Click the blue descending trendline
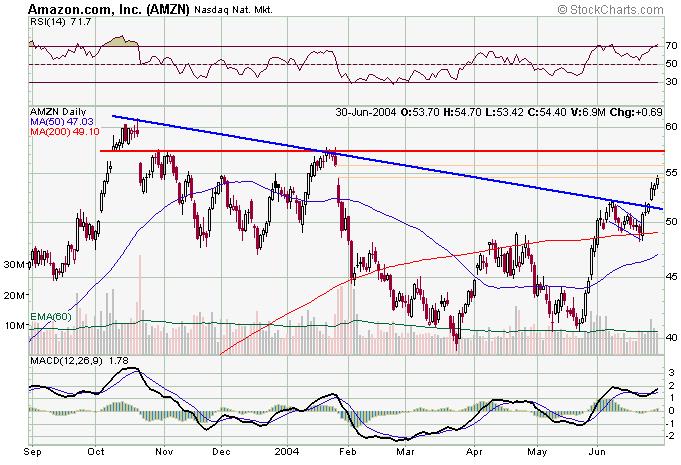 pyautogui.click(x=387, y=162)
